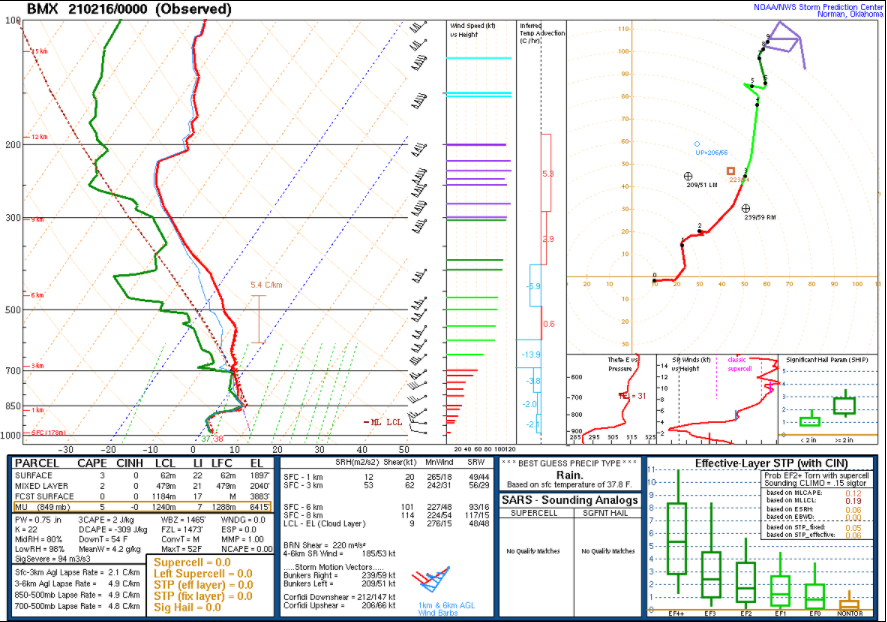This screenshot has width=887, height=622.
Task: Click the title 'BMX 210216/0000 (Observed)'
Action: coord(130,9)
